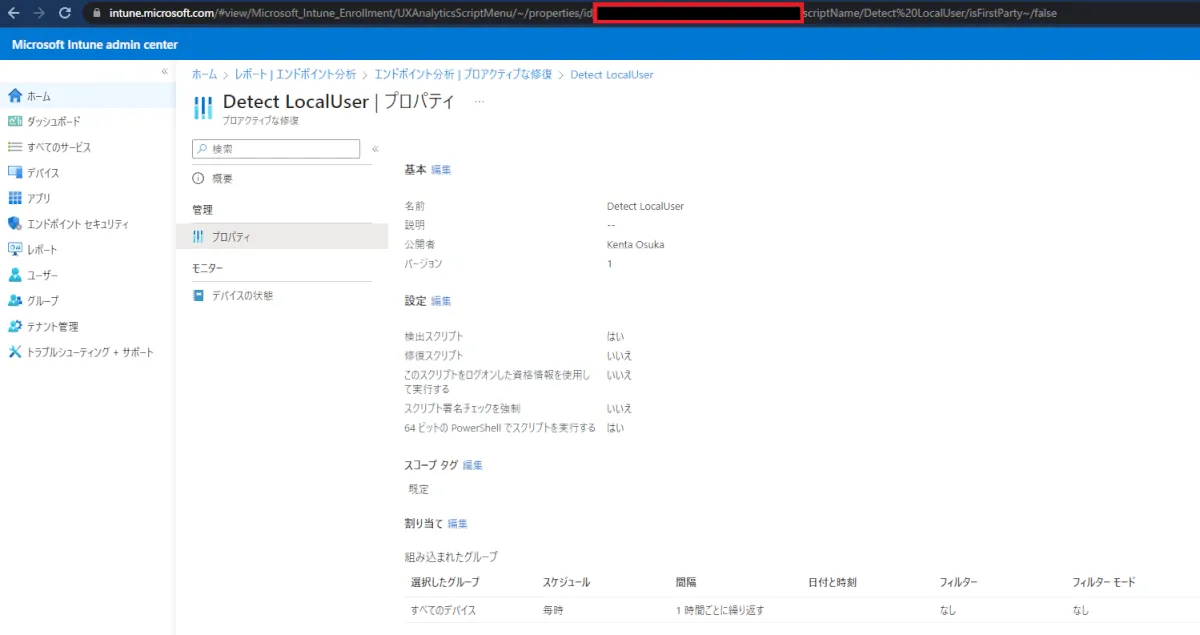
Task: Click the 検索 search input field
Action: click(x=276, y=148)
